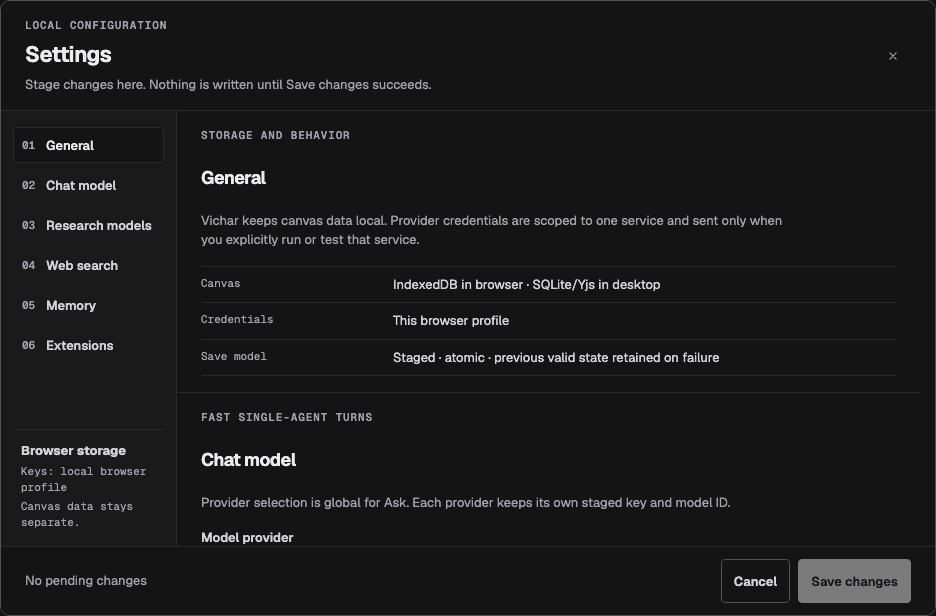The width and height of the screenshot is (936, 616).
Task: Click "Canvas data stays separate." note
Action: (x=77, y=514)
